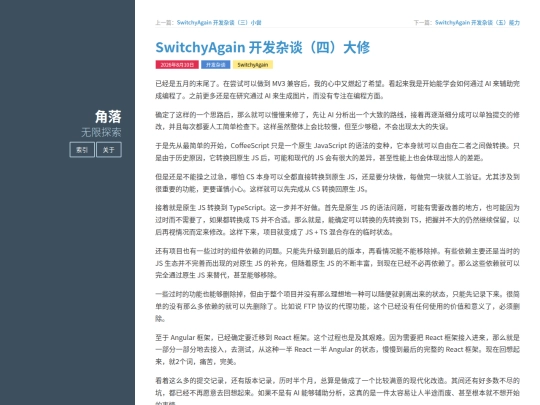Open the 关于 about button in sidebar
The height and width of the screenshot is (405, 540).
(109, 150)
